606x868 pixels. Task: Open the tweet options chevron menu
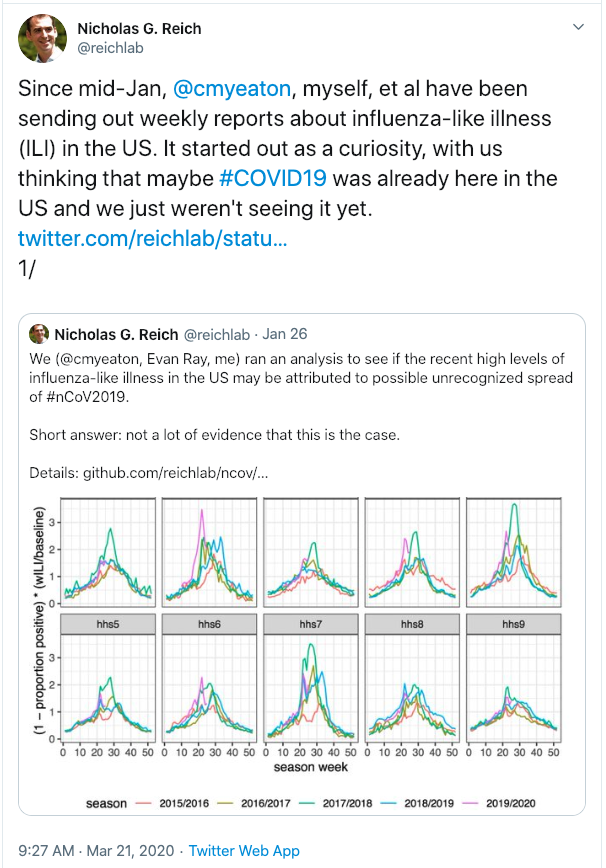tap(578, 27)
